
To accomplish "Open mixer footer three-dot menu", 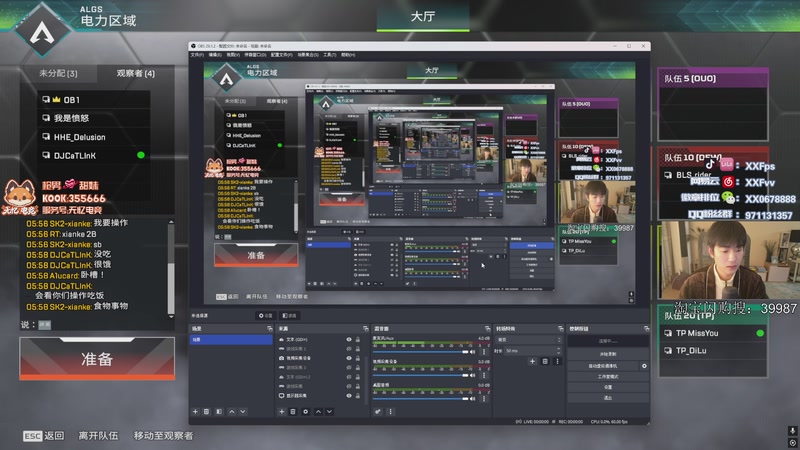I will [x=391, y=411].
